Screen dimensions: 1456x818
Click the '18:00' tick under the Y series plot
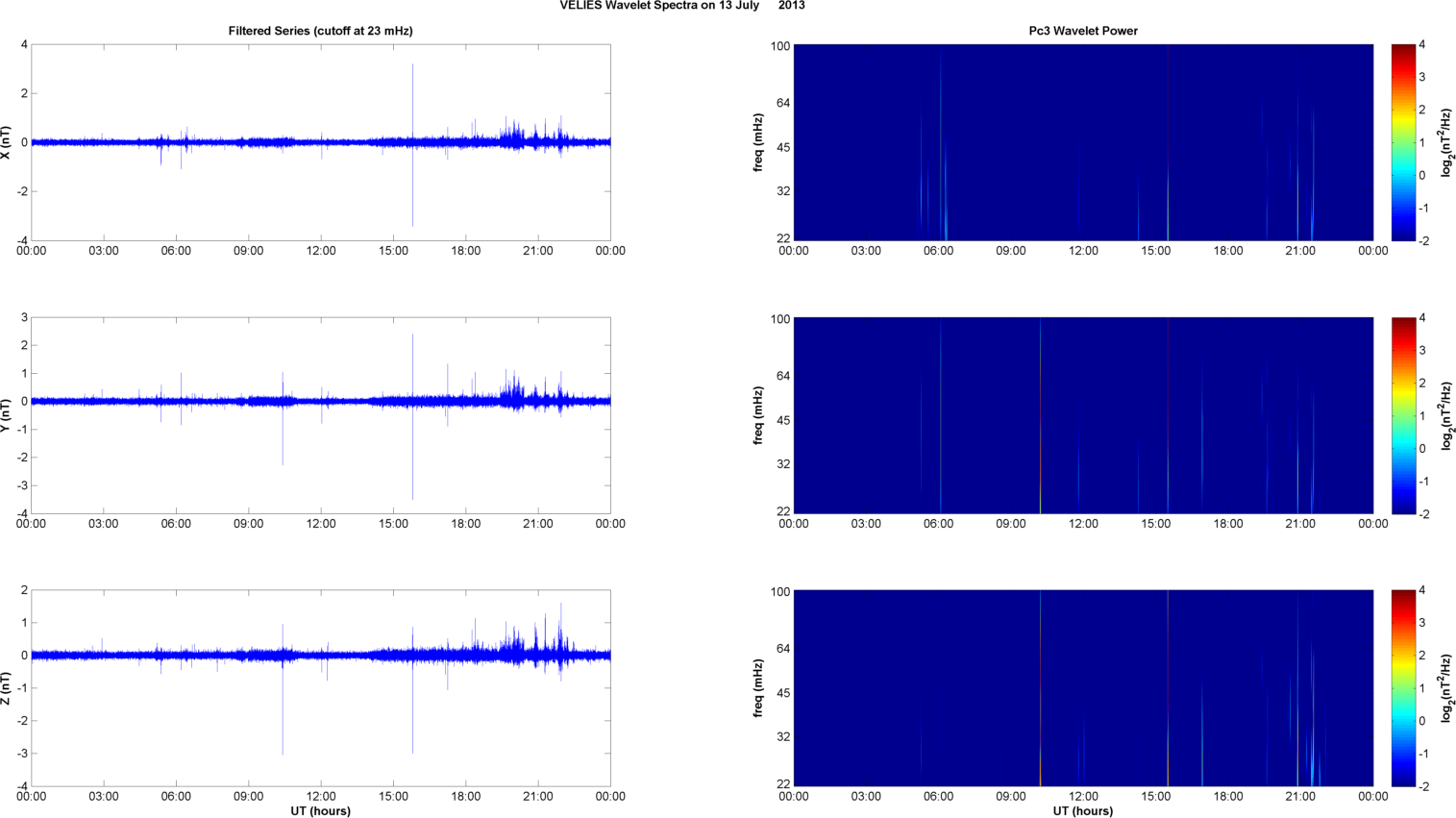pos(466,524)
